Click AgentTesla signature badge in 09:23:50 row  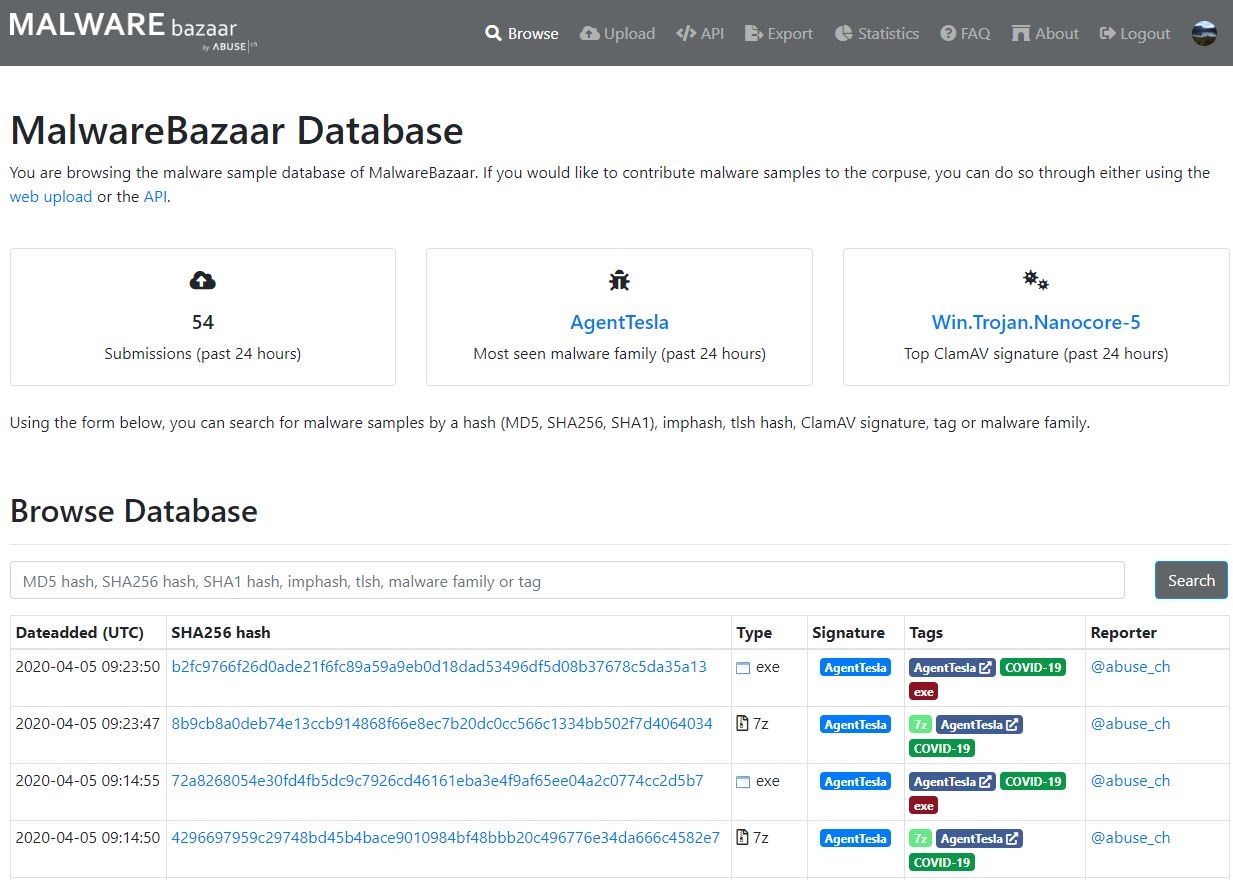pos(855,668)
